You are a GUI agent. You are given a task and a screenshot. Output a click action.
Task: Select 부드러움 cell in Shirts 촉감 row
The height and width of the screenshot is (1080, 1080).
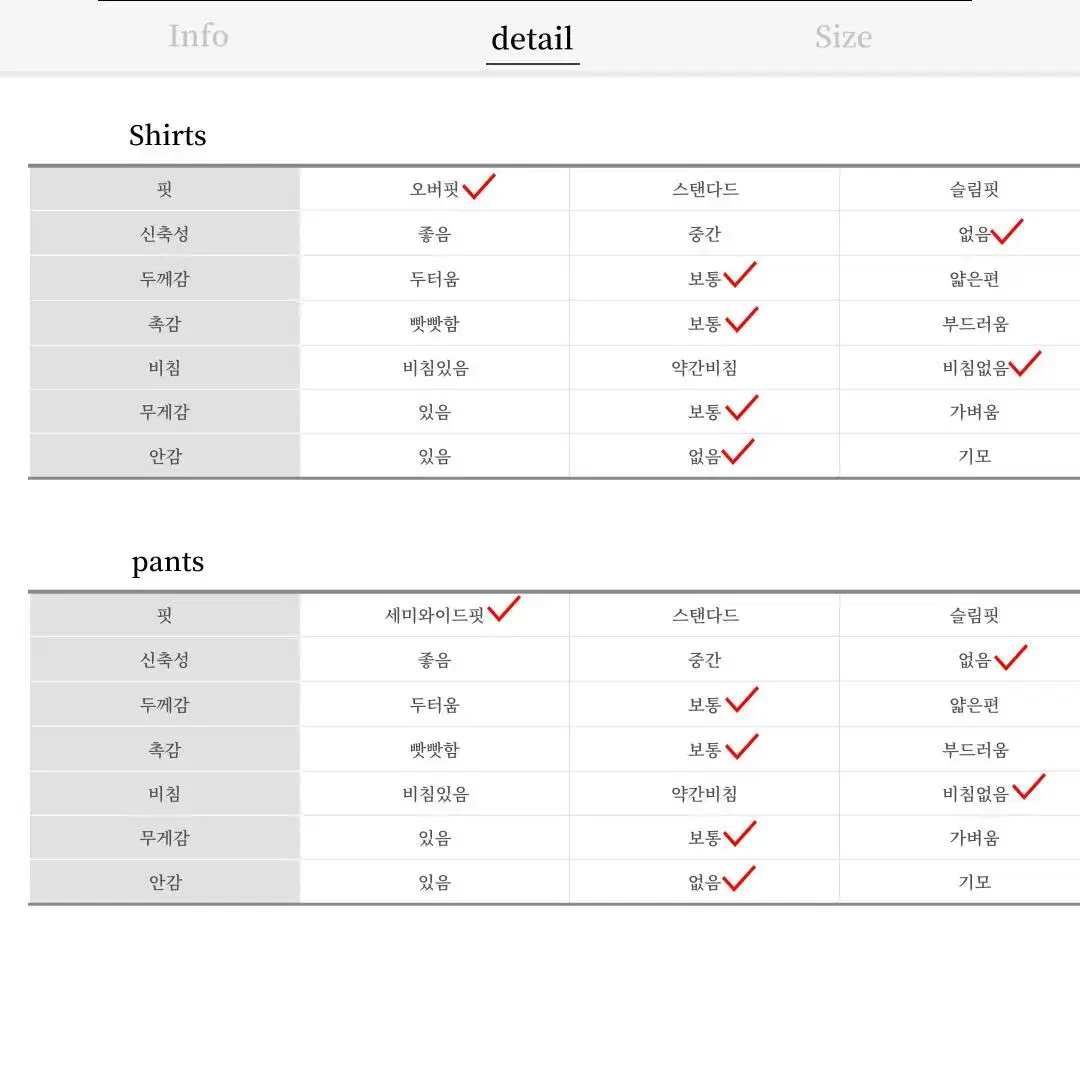975,324
